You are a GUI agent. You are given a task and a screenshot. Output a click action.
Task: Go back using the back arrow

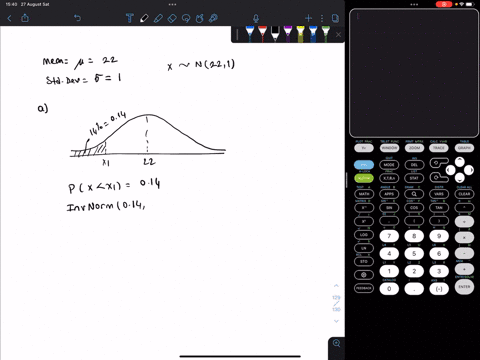[x=9, y=18]
